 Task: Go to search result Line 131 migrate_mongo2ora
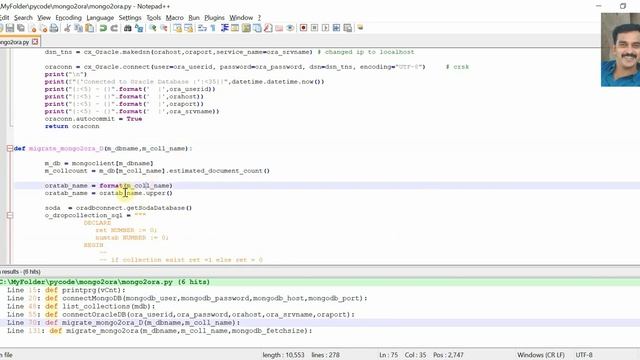pyautogui.click(x=160, y=331)
